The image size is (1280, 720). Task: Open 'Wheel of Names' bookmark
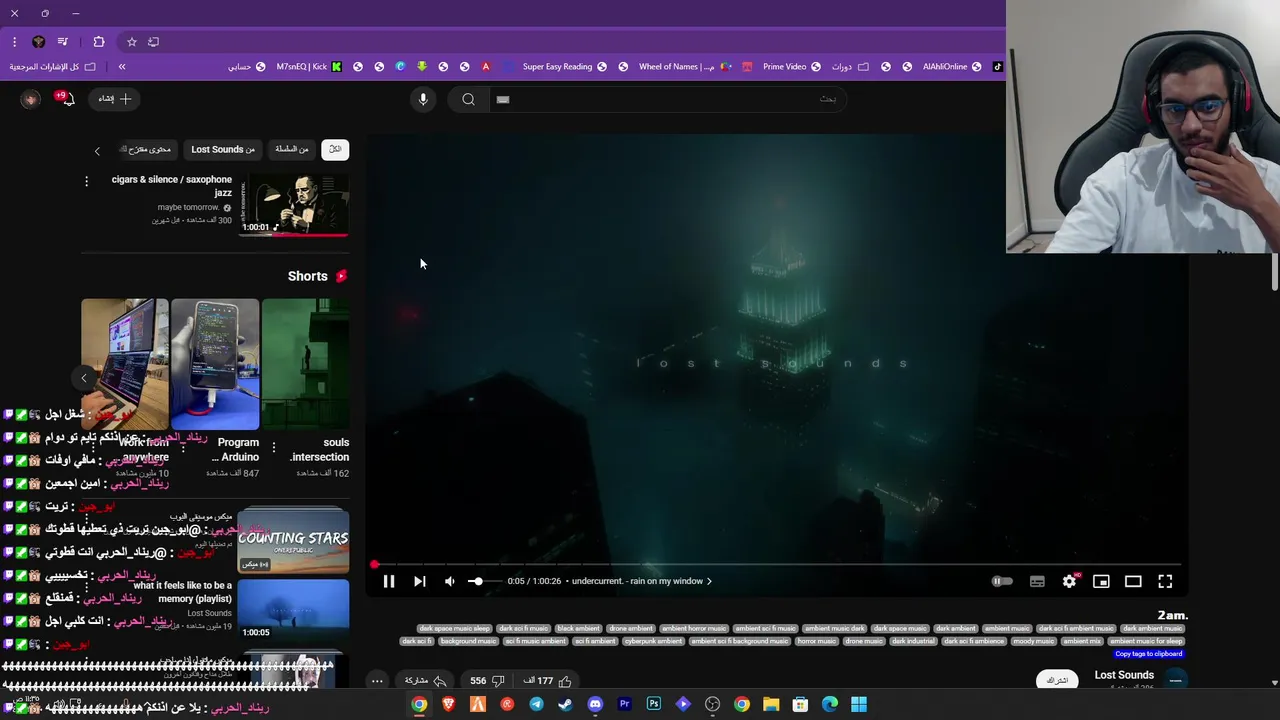(684, 67)
